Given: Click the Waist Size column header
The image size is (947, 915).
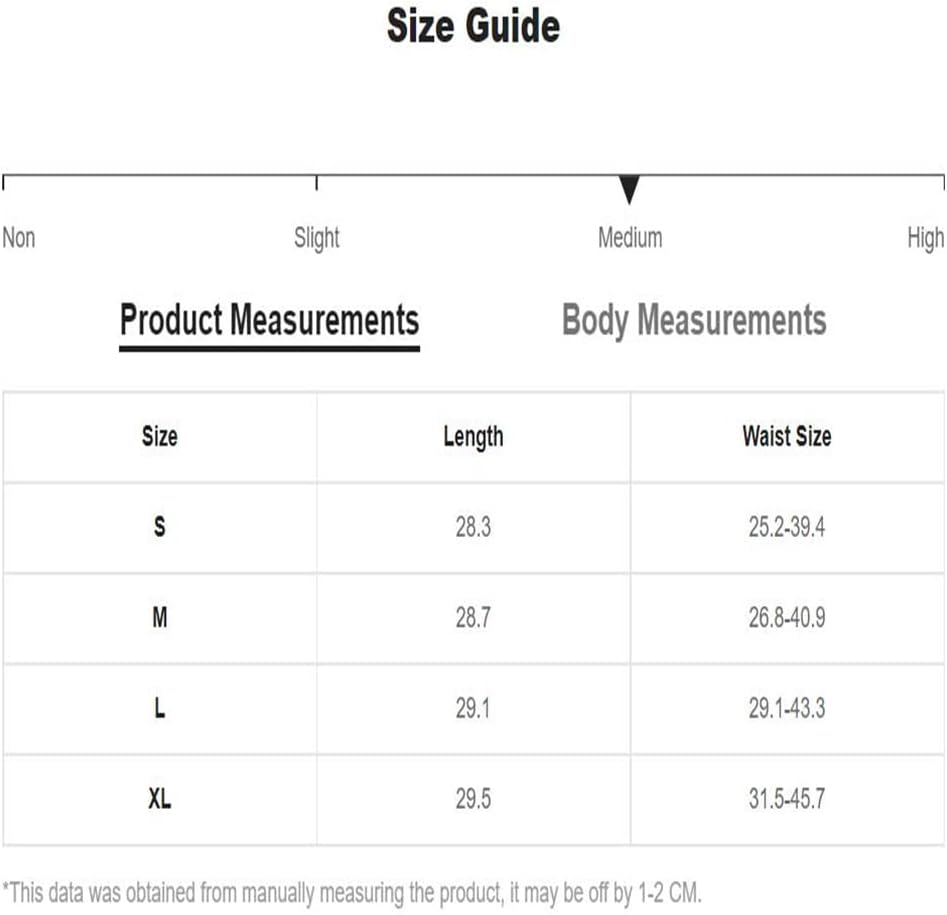Looking at the screenshot, I should 787,437.
